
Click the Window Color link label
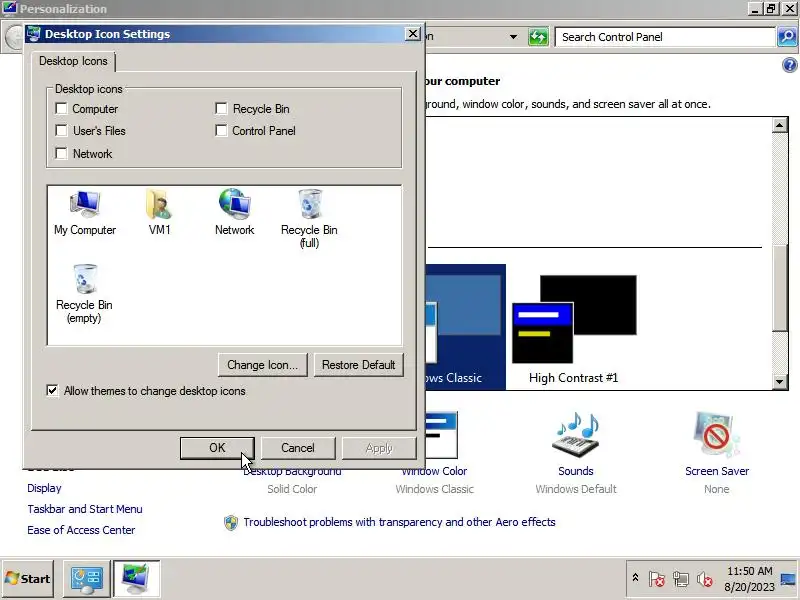click(x=434, y=471)
